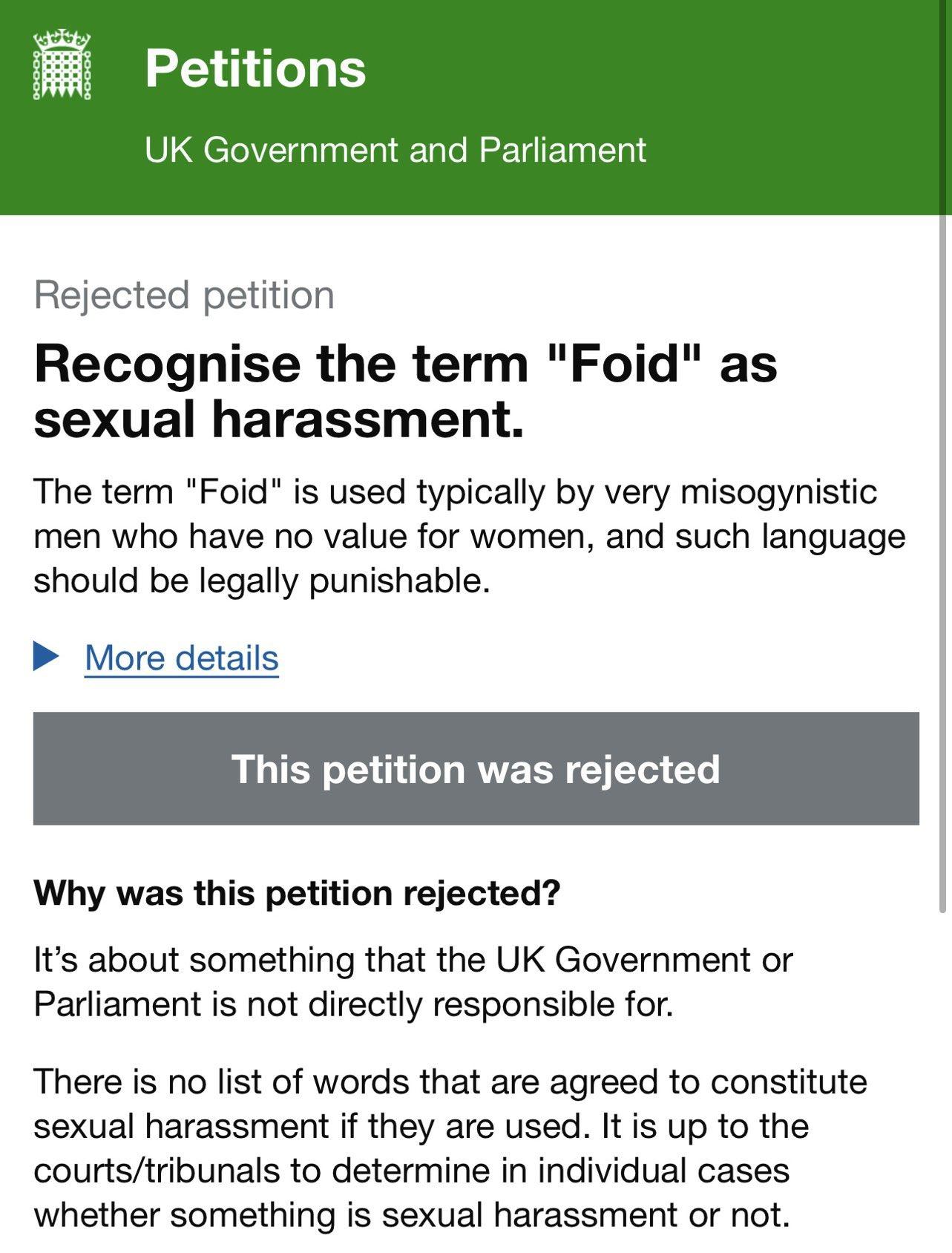
Task: Click the blue More details disclosure triangle
Action: pyautogui.click(x=46, y=656)
